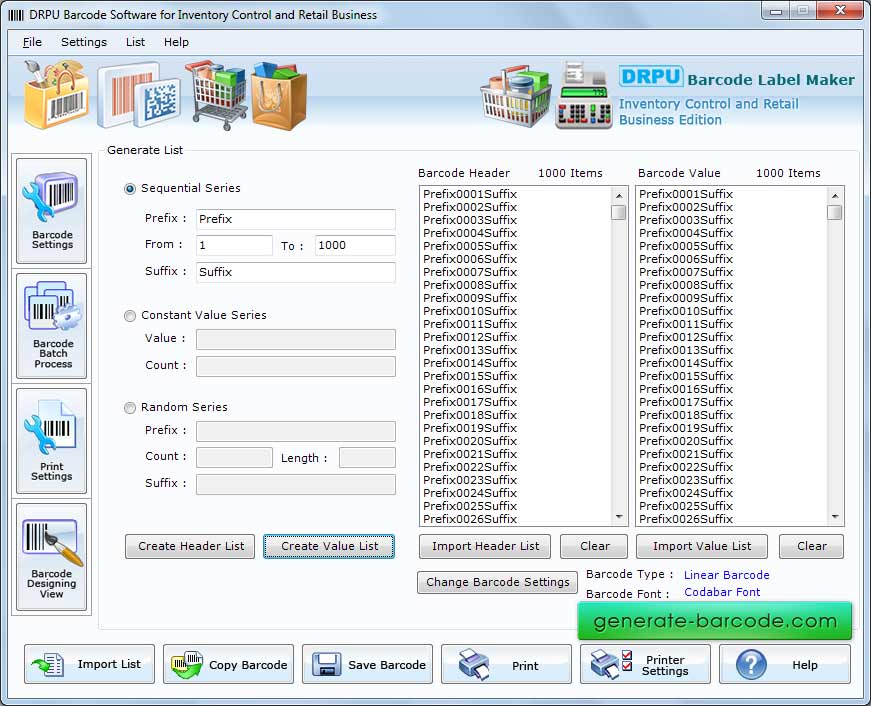871x706 pixels.
Task: Click the Create Header List button
Action: (x=190, y=546)
